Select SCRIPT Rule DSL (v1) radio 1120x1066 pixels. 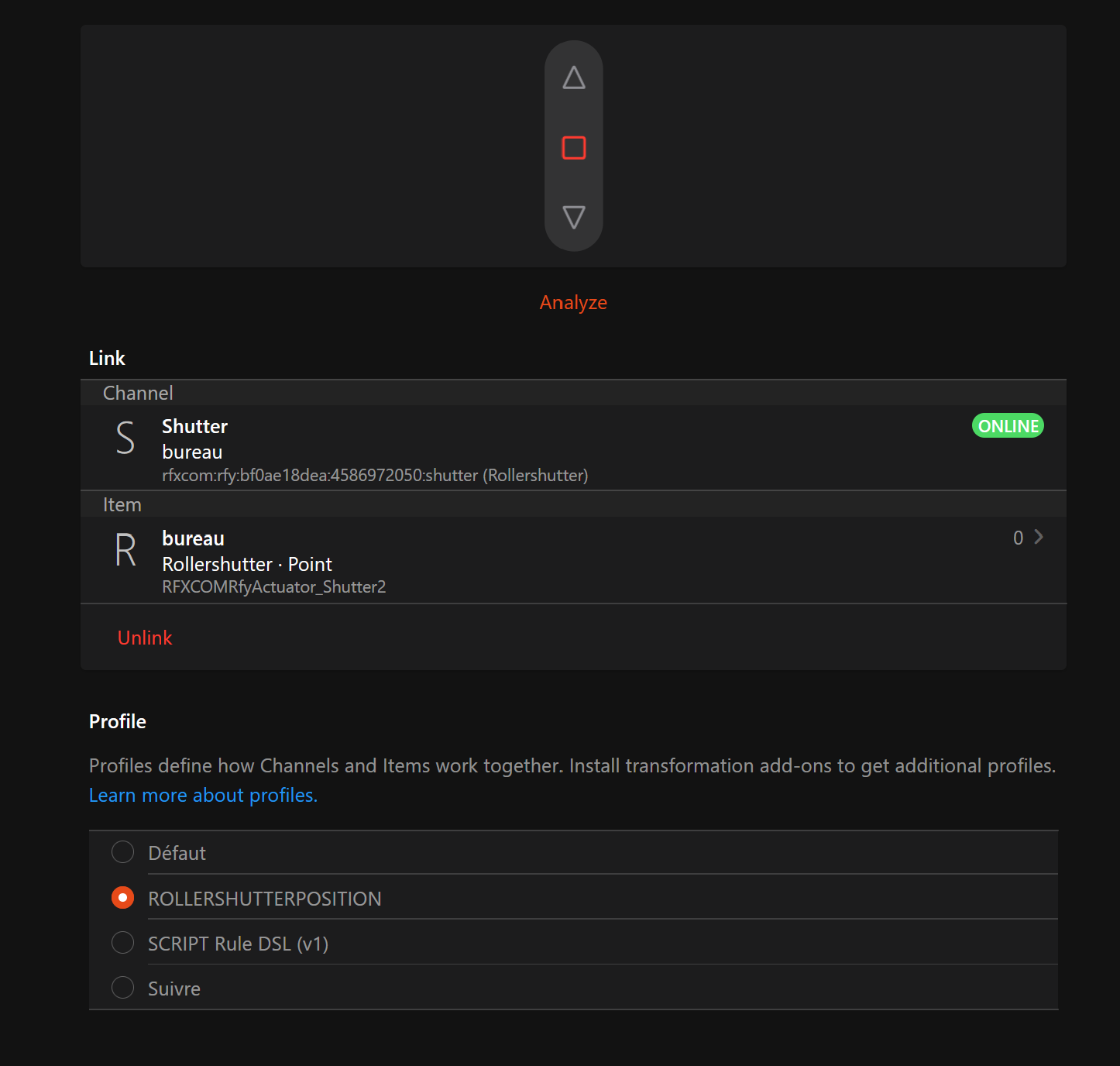(122, 943)
